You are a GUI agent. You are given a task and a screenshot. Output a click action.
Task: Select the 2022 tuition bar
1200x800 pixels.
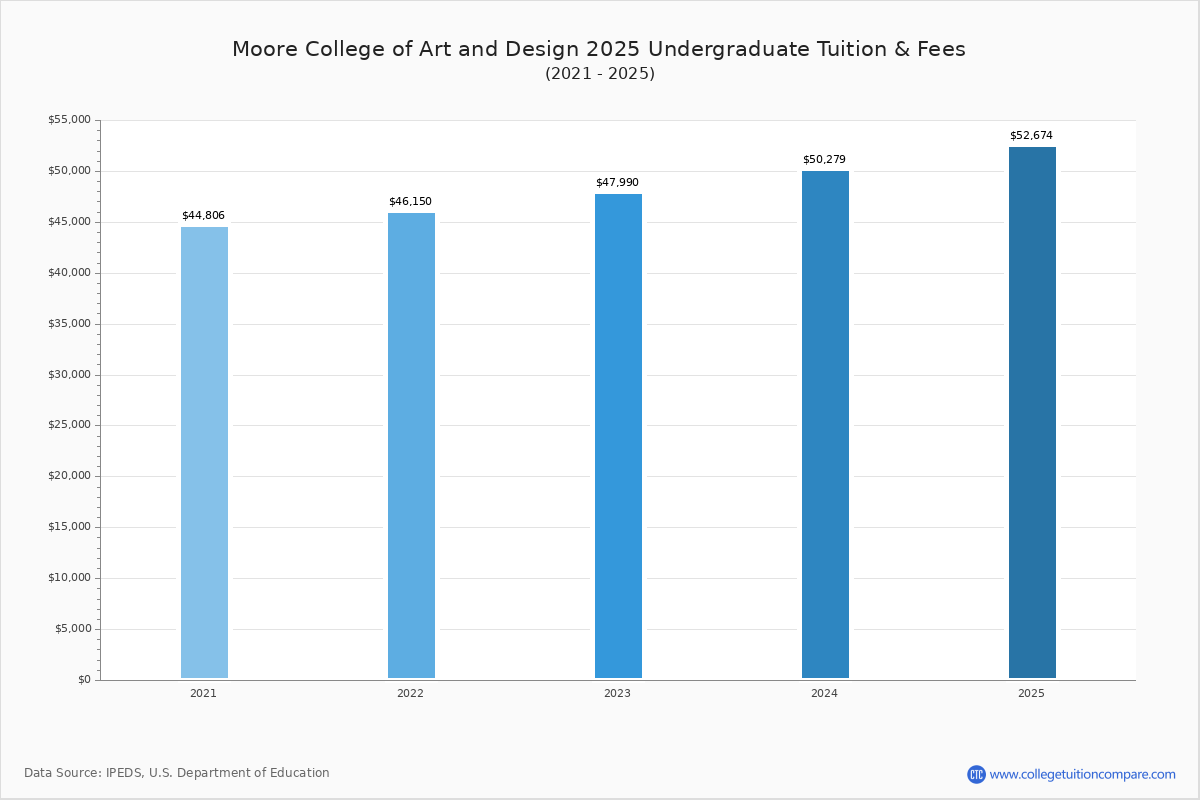coord(411,446)
